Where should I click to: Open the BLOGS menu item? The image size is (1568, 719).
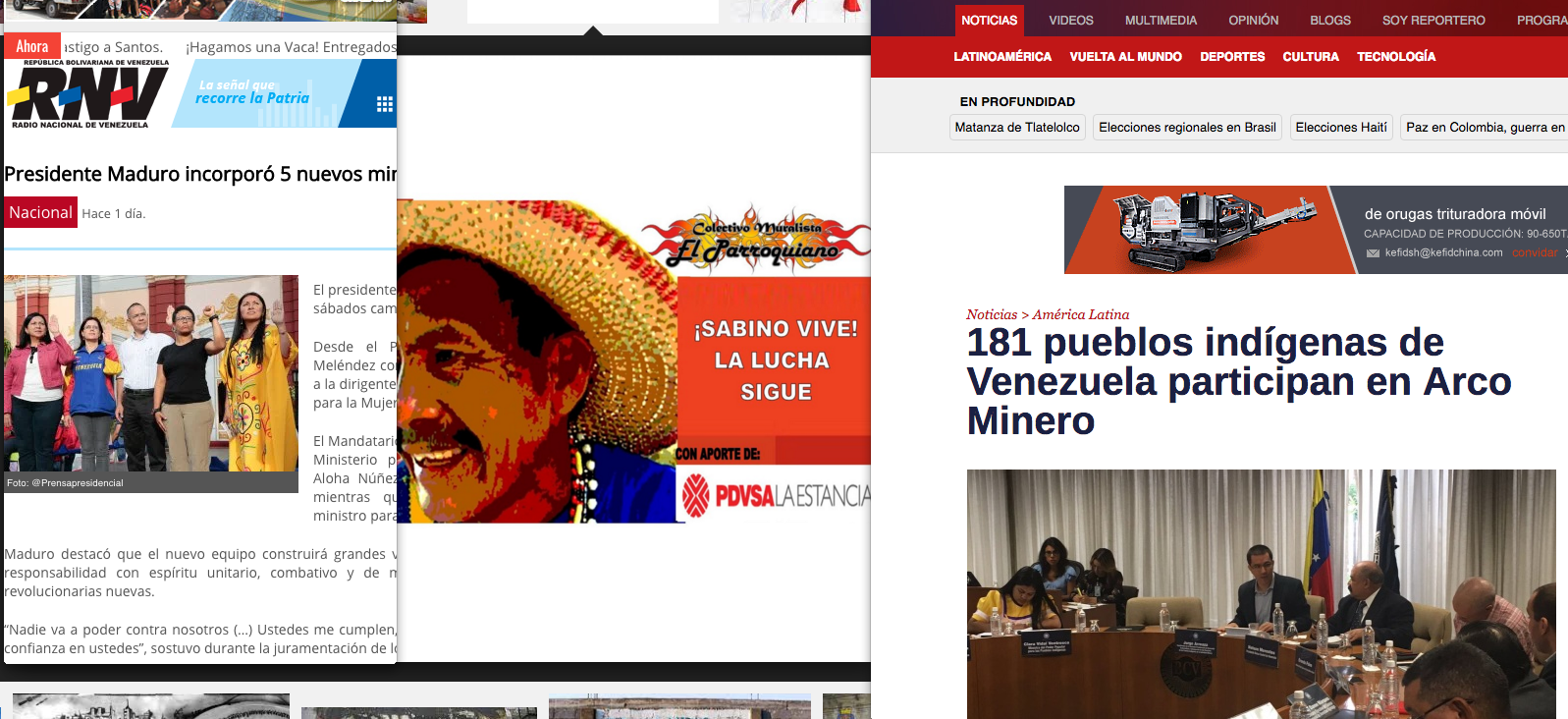[x=1329, y=21]
